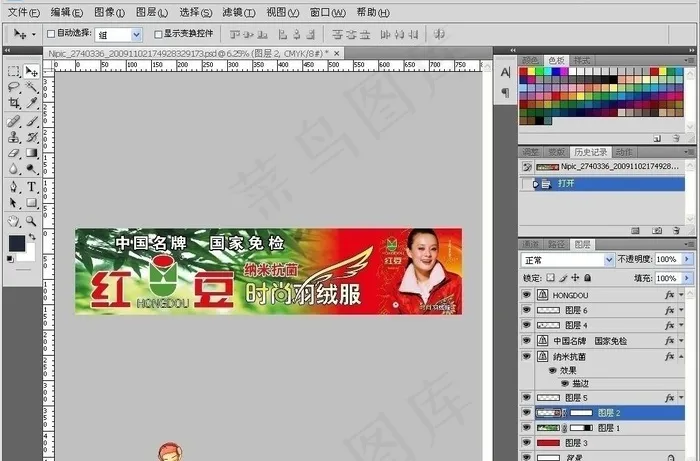Screen dimensions: 700x461
Task: Open the 正常 blend mode dropdown
Action: click(x=566, y=260)
